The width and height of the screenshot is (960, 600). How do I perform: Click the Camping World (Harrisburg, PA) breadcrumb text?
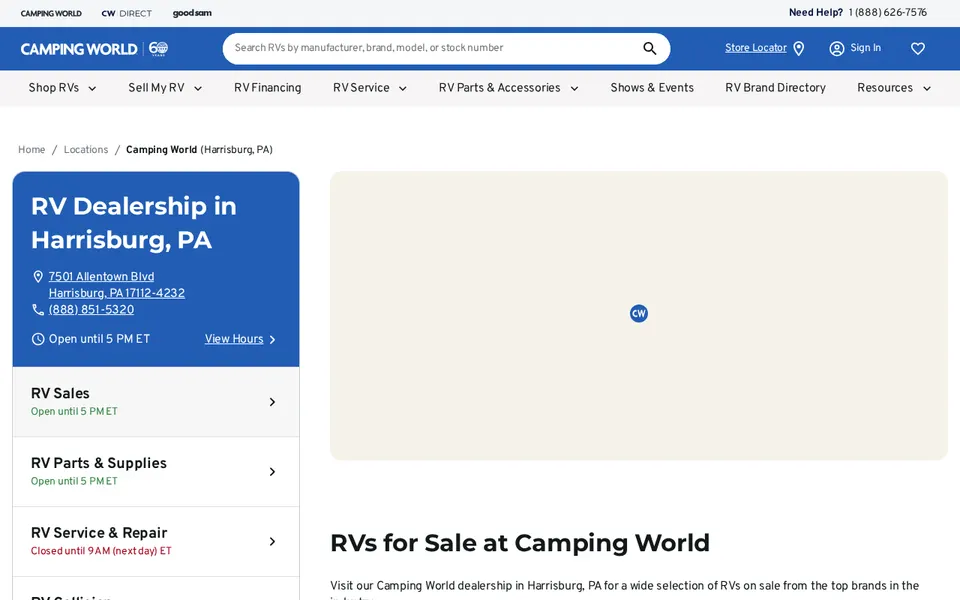point(199,150)
